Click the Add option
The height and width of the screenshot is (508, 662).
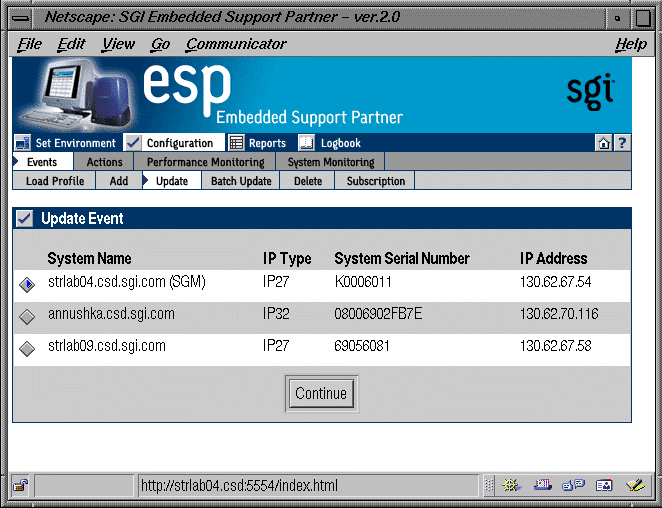[119, 181]
